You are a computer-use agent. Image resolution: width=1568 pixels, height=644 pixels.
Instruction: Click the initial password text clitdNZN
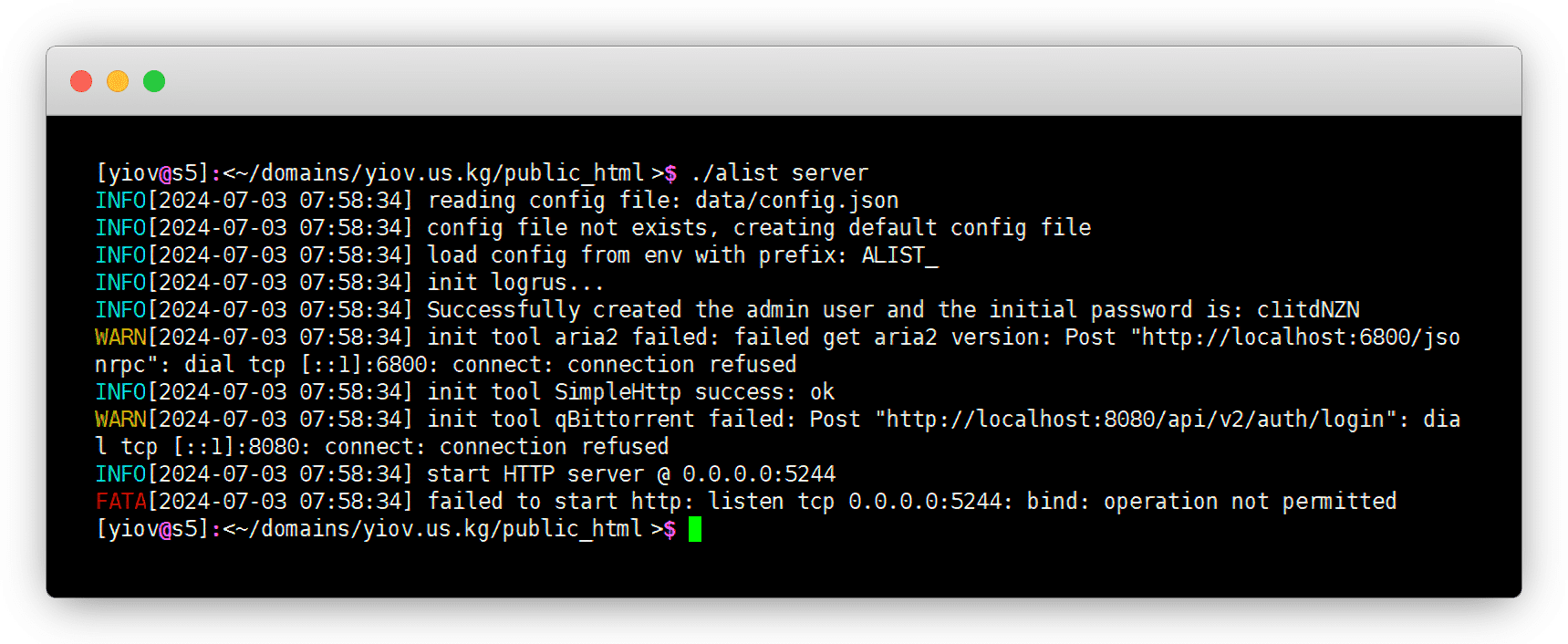coord(1308,310)
